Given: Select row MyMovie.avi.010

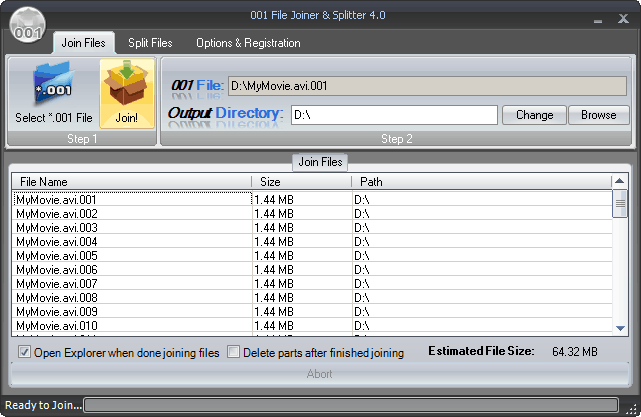Looking at the screenshot, I should 313,325.
